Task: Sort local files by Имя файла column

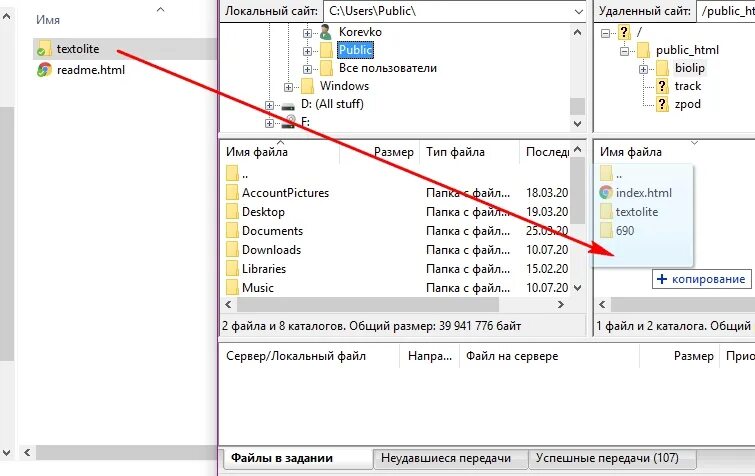Action: tap(280, 152)
